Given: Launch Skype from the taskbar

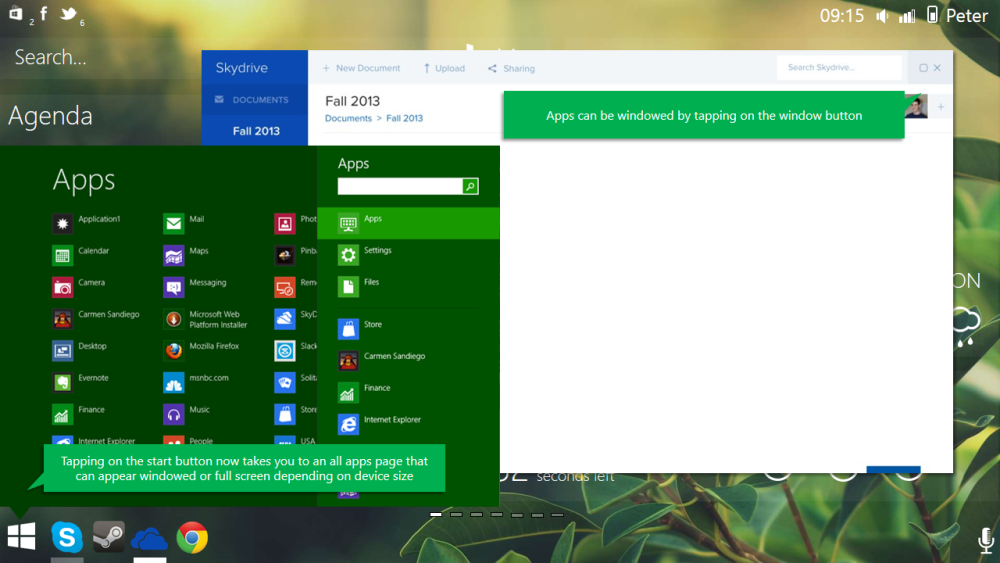Looking at the screenshot, I should pos(67,537).
